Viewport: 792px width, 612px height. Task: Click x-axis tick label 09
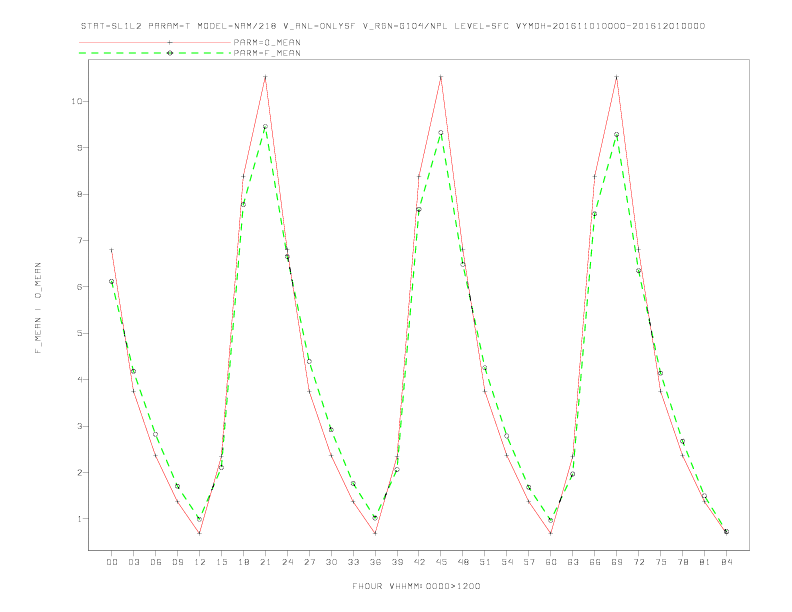[x=177, y=562]
